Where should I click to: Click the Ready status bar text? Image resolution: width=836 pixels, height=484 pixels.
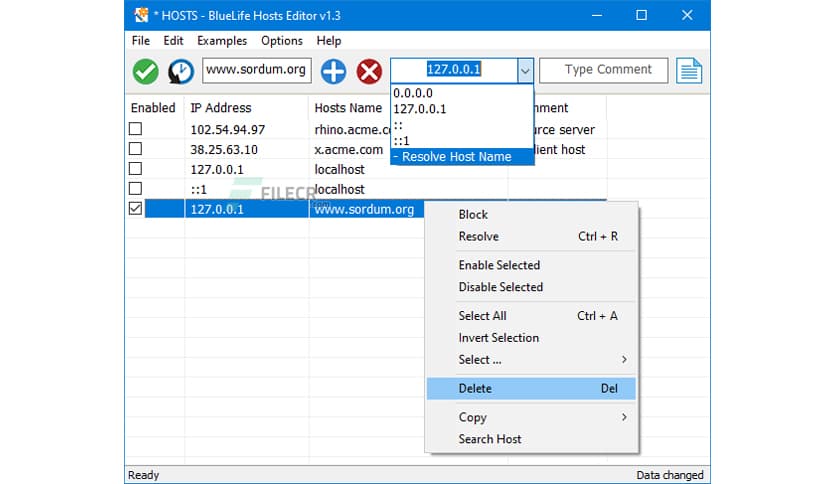pos(143,474)
